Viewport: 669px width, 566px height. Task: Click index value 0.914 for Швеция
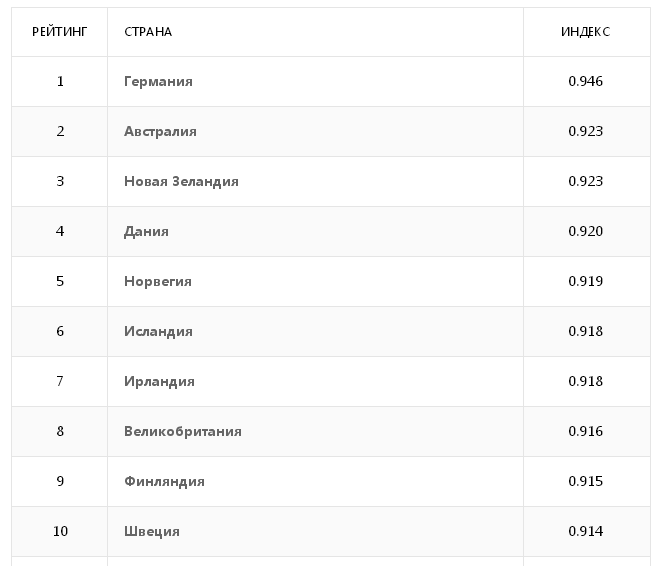585,531
